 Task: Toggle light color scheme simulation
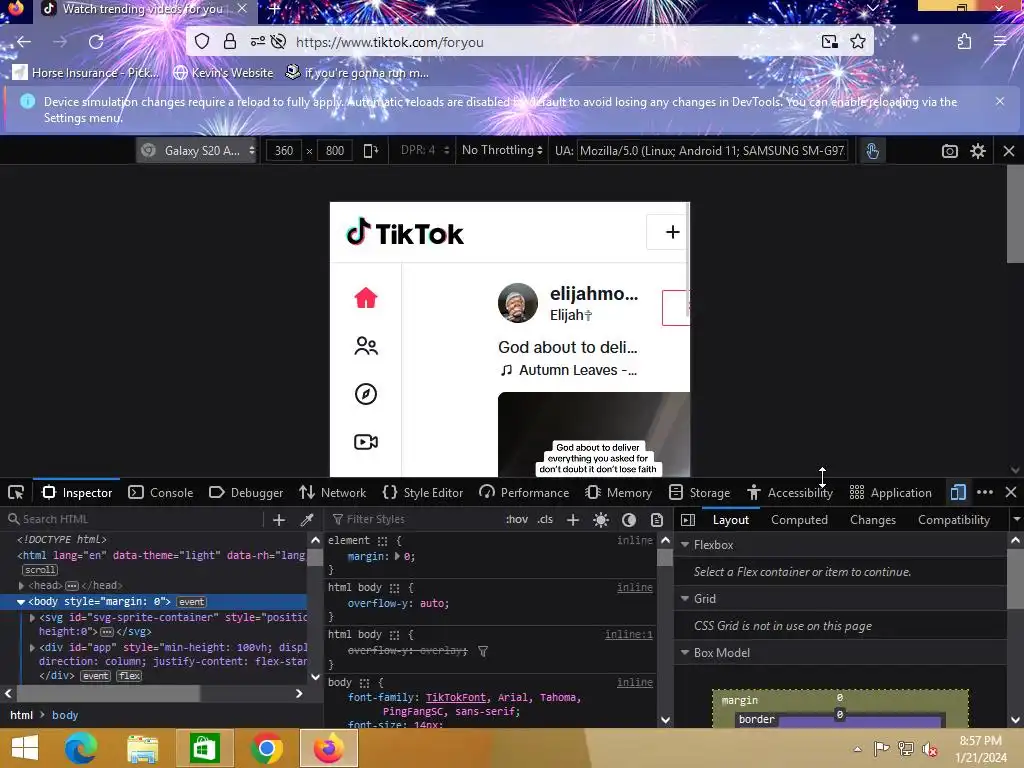click(x=601, y=520)
